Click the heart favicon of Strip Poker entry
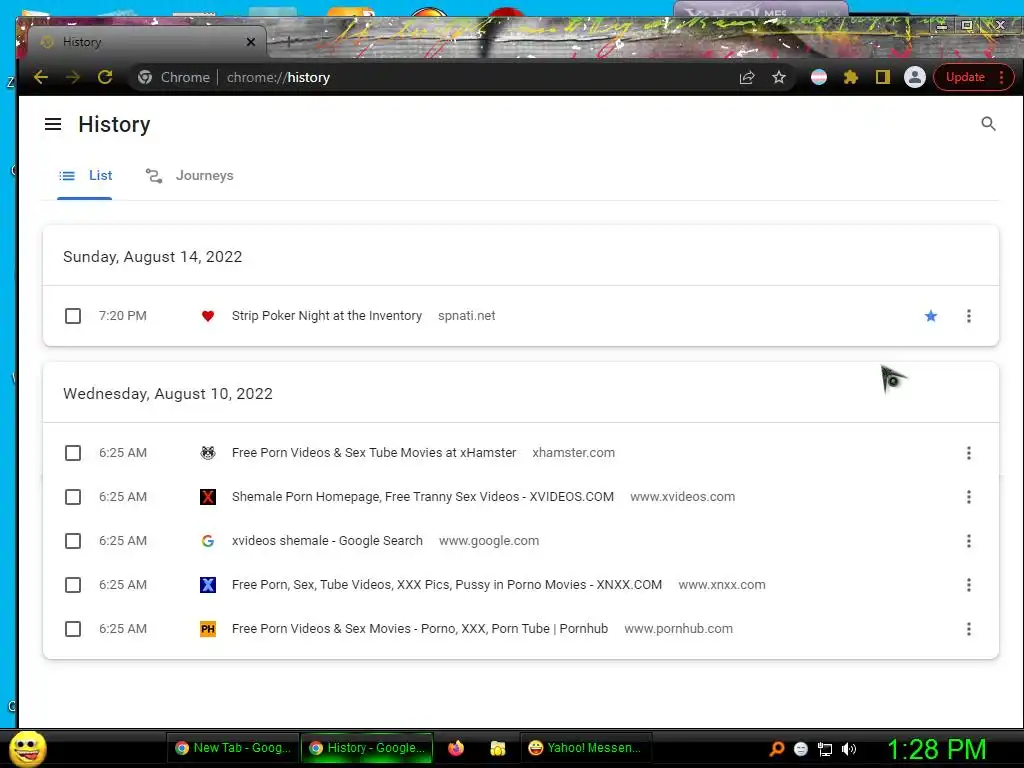The image size is (1024, 768). (x=208, y=316)
